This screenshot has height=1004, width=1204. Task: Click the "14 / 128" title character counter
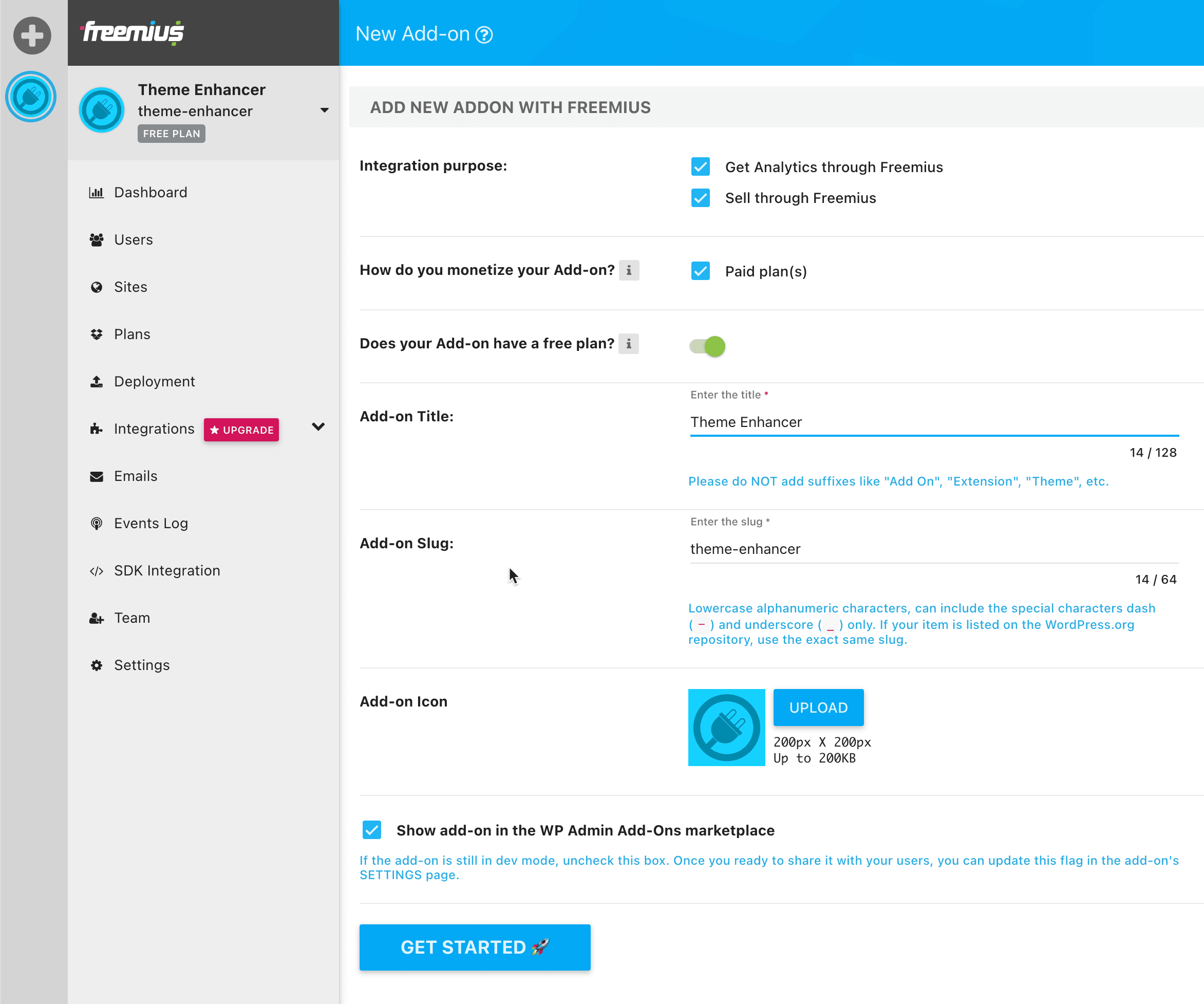[x=1153, y=453]
